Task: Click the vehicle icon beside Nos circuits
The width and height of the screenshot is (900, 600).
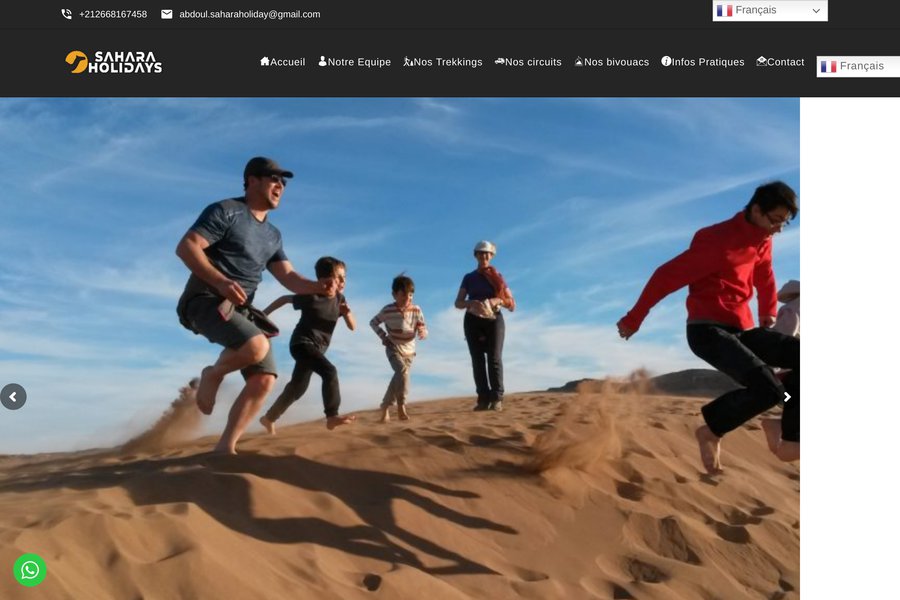Action: (x=499, y=61)
